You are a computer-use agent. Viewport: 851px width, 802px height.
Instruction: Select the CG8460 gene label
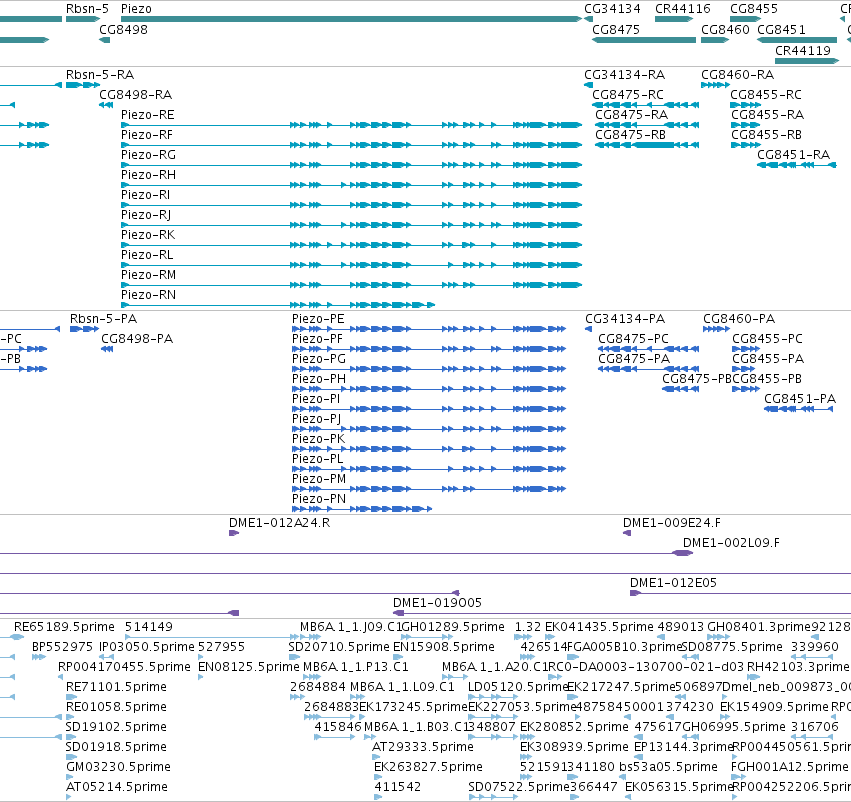click(725, 29)
